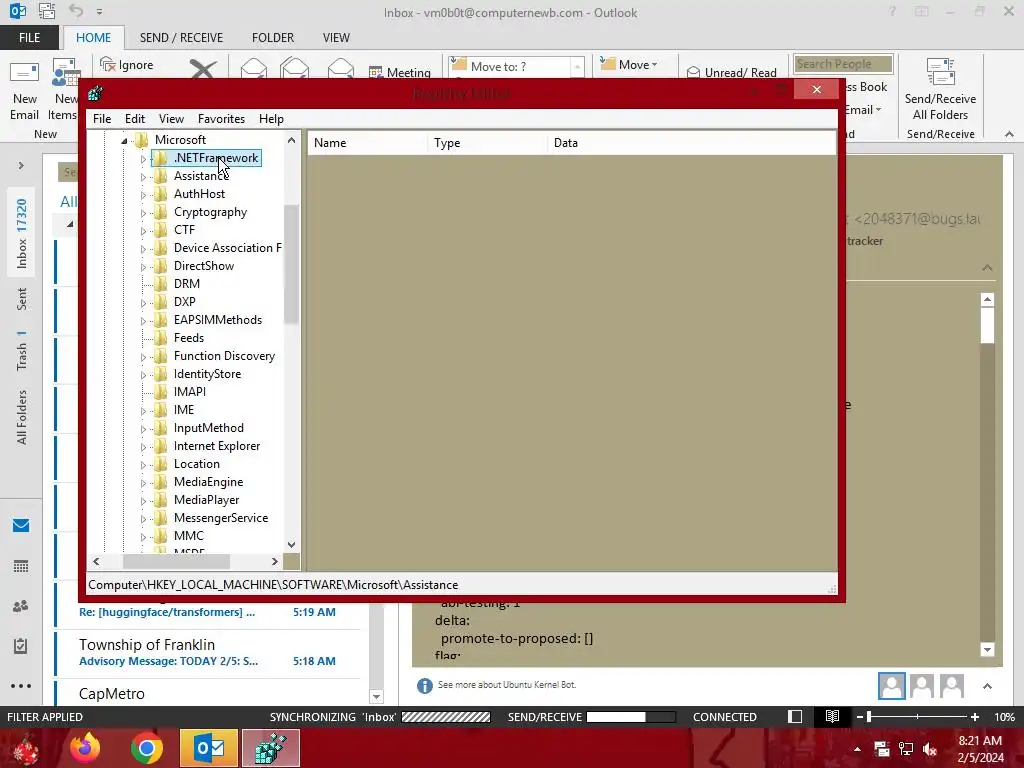The image size is (1024, 768).
Task: Select the Assistance registry key
Action: pos(200,176)
